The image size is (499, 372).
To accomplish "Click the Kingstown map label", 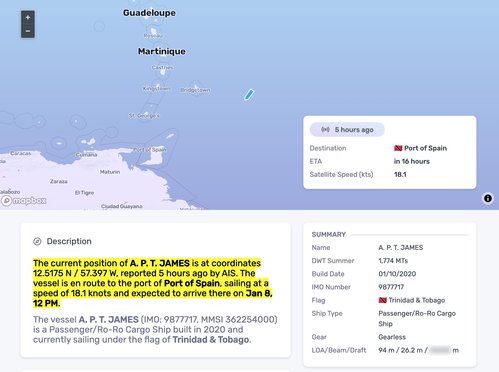I will [157, 89].
